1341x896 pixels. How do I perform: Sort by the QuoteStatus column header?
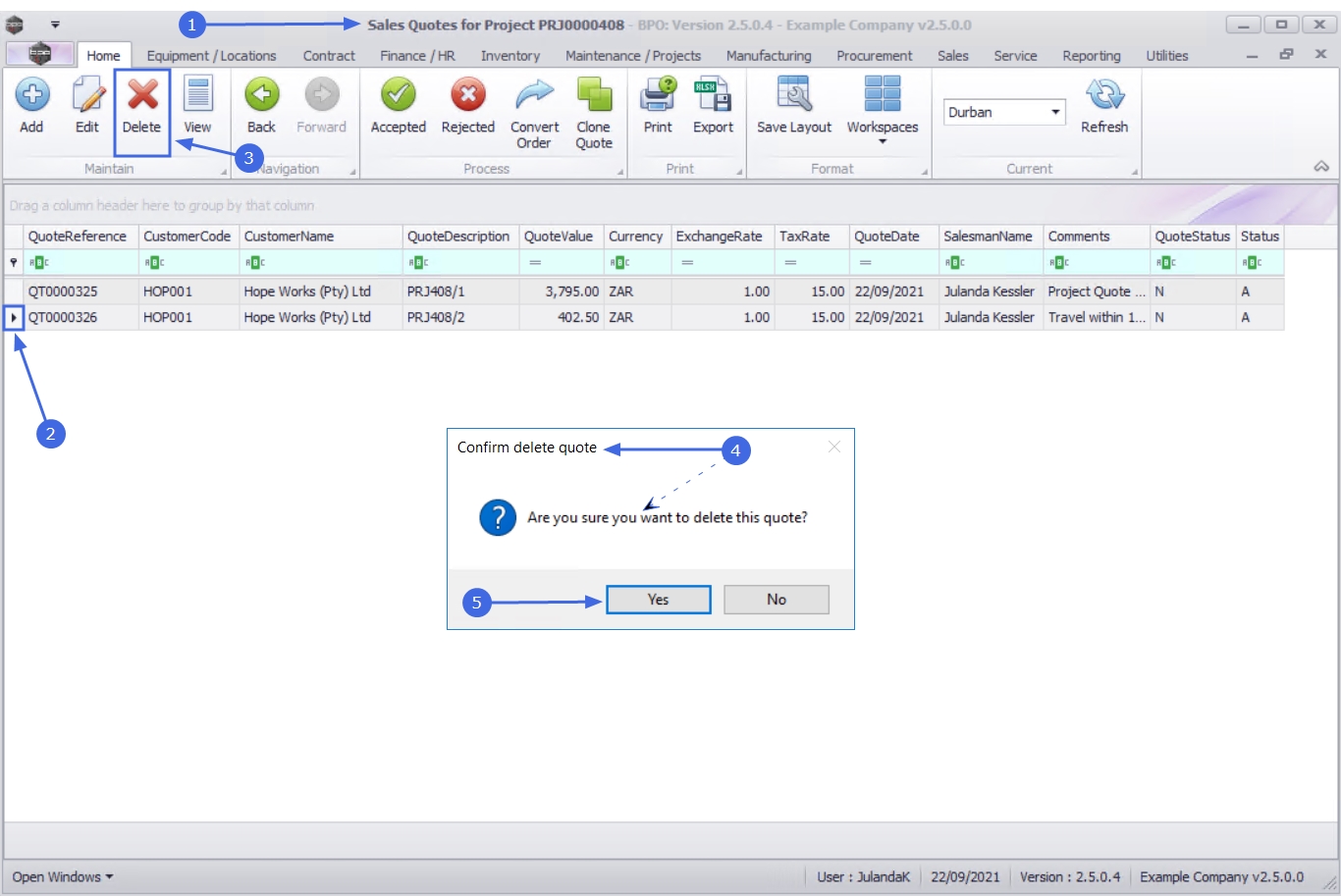tap(1194, 237)
